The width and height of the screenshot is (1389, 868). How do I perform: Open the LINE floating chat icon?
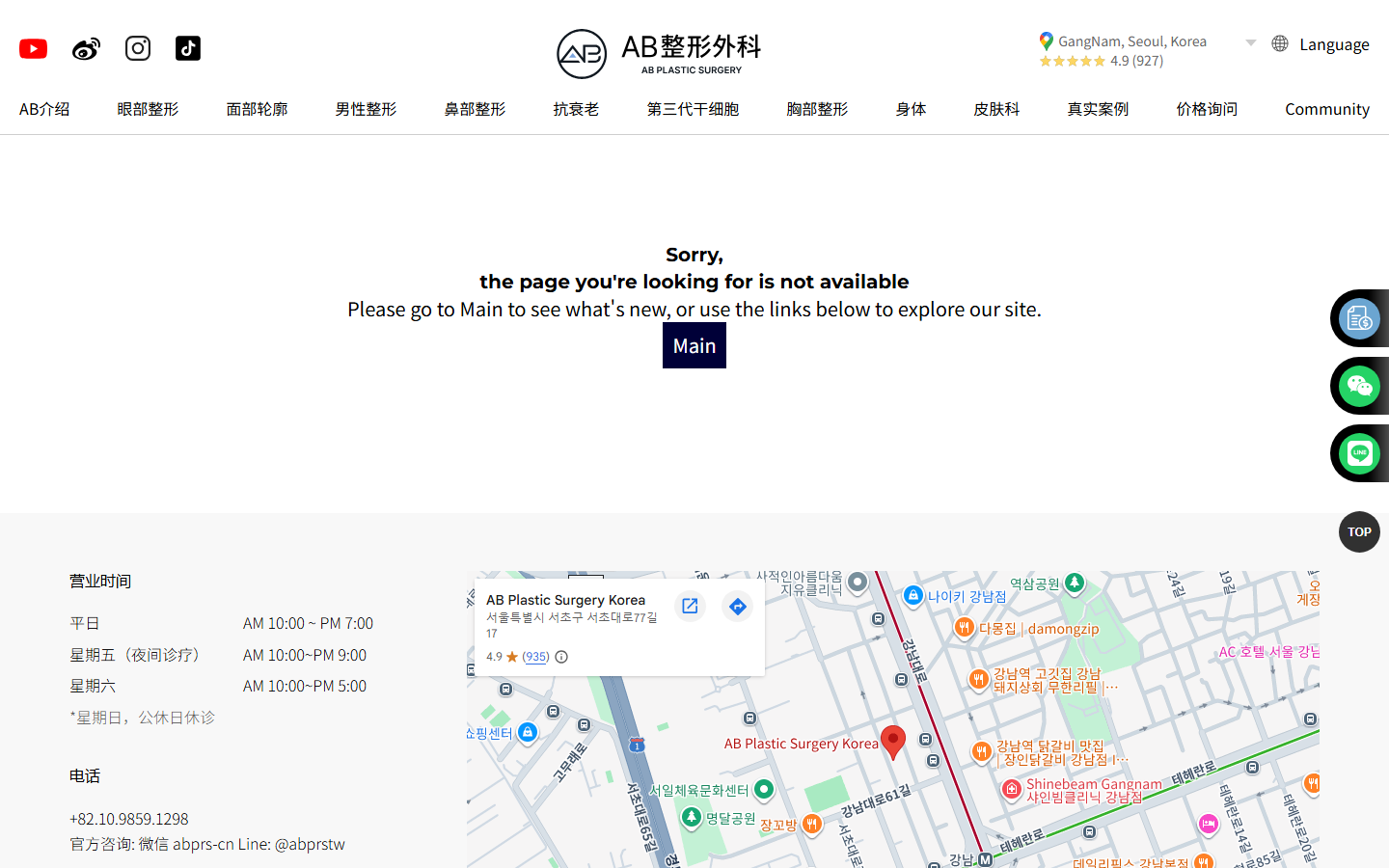(1359, 453)
